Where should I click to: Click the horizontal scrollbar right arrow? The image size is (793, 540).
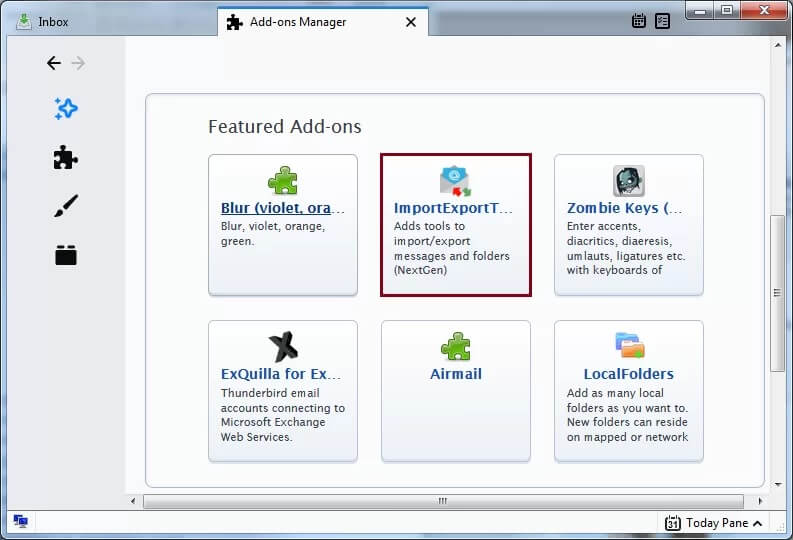click(760, 501)
